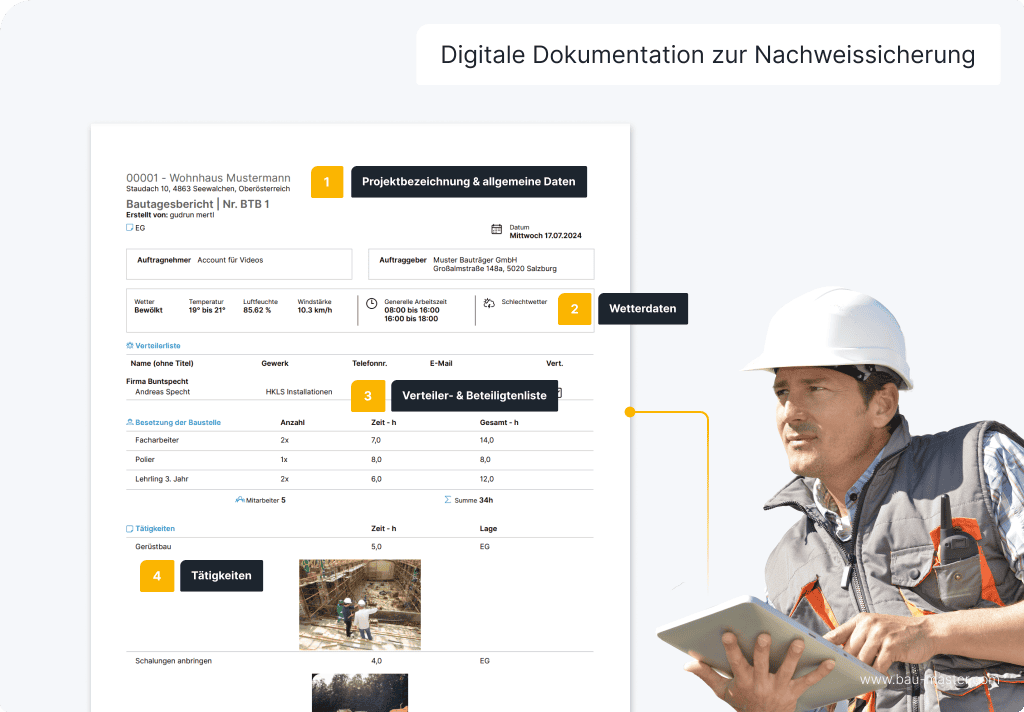The height and width of the screenshot is (712, 1024).
Task: Click the sigma icon beside Summe 34h
Action: (447, 500)
